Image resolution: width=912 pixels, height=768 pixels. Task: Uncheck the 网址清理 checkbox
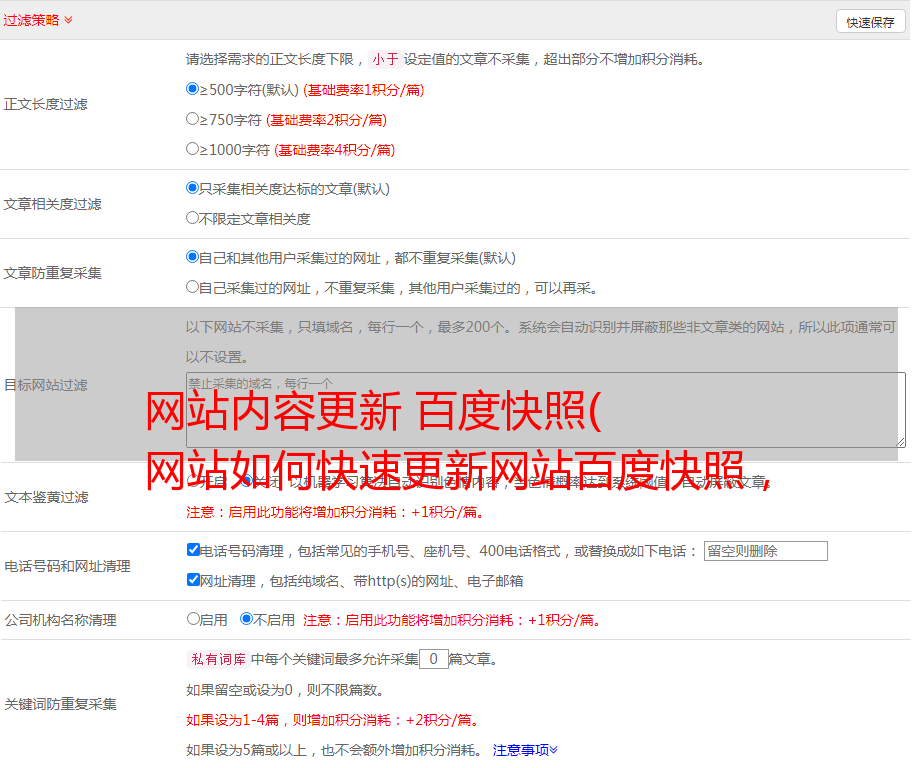coord(193,580)
